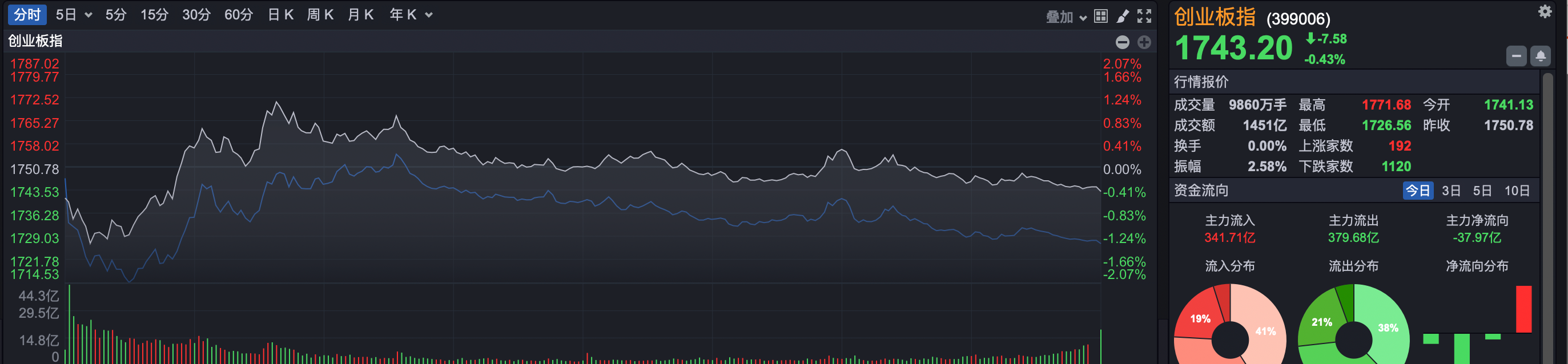Click the quote panel vertical scrollbar
1568x364 pixels.
(x=1547, y=219)
